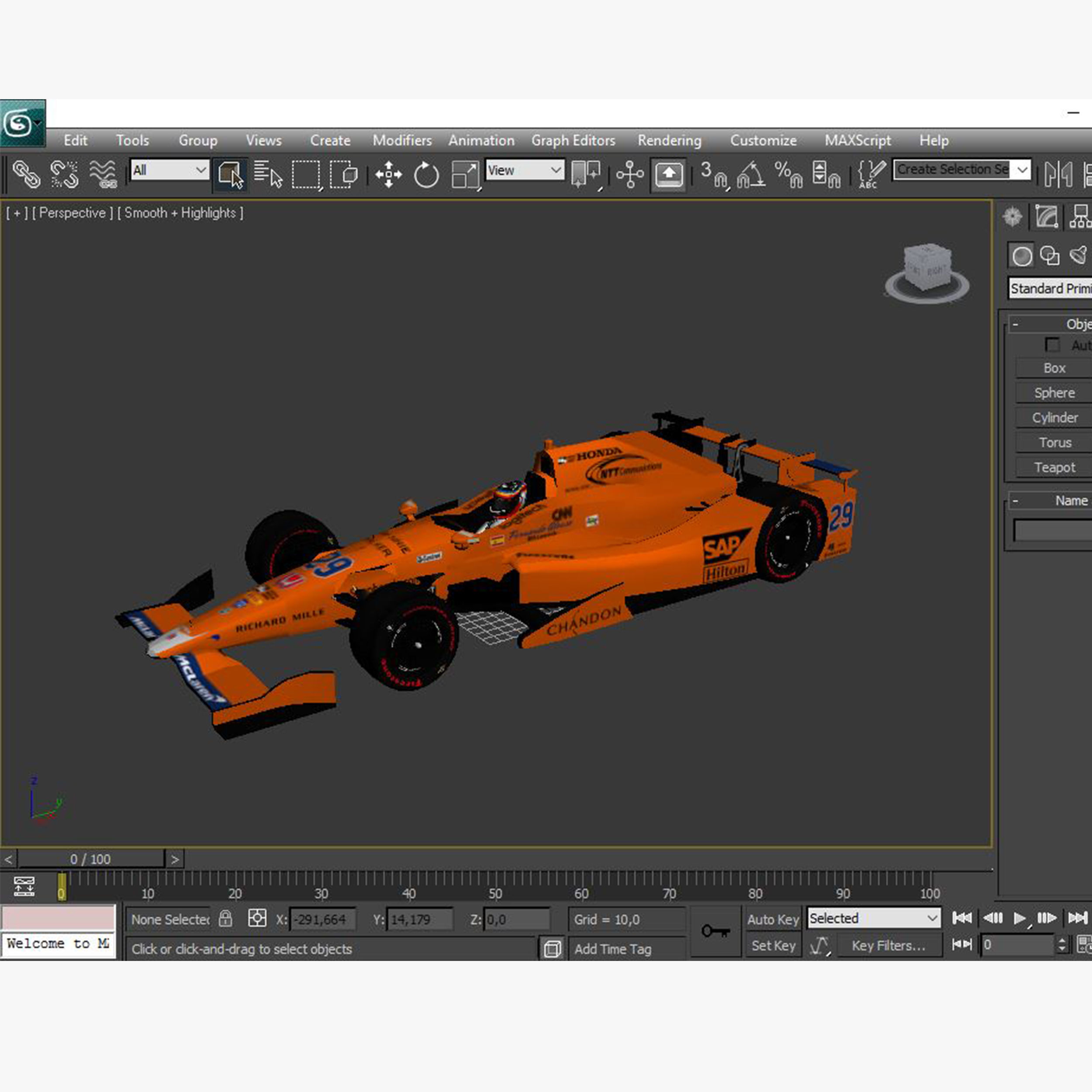Click the Y coordinate field

coord(420,919)
